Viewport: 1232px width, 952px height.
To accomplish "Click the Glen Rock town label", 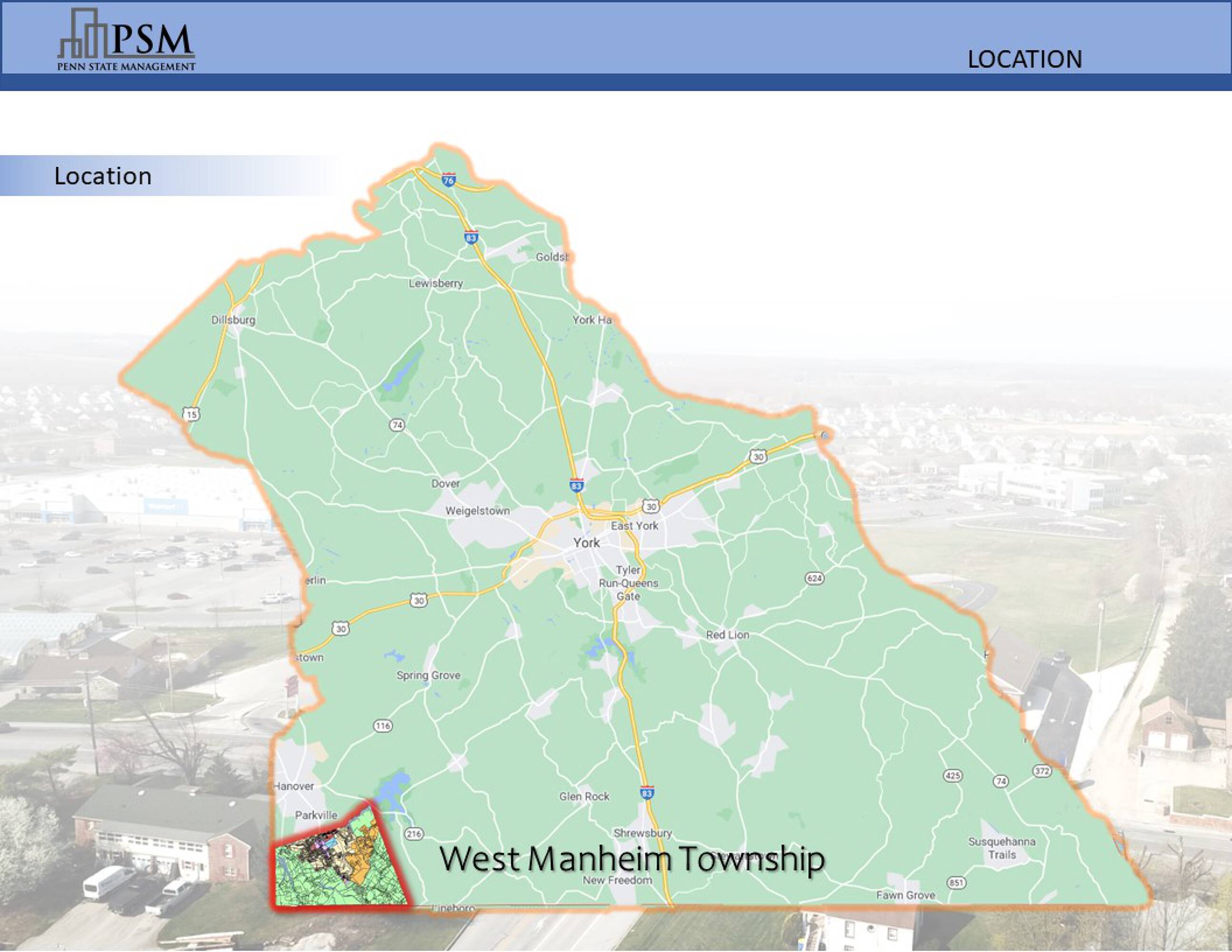I will pos(585,796).
